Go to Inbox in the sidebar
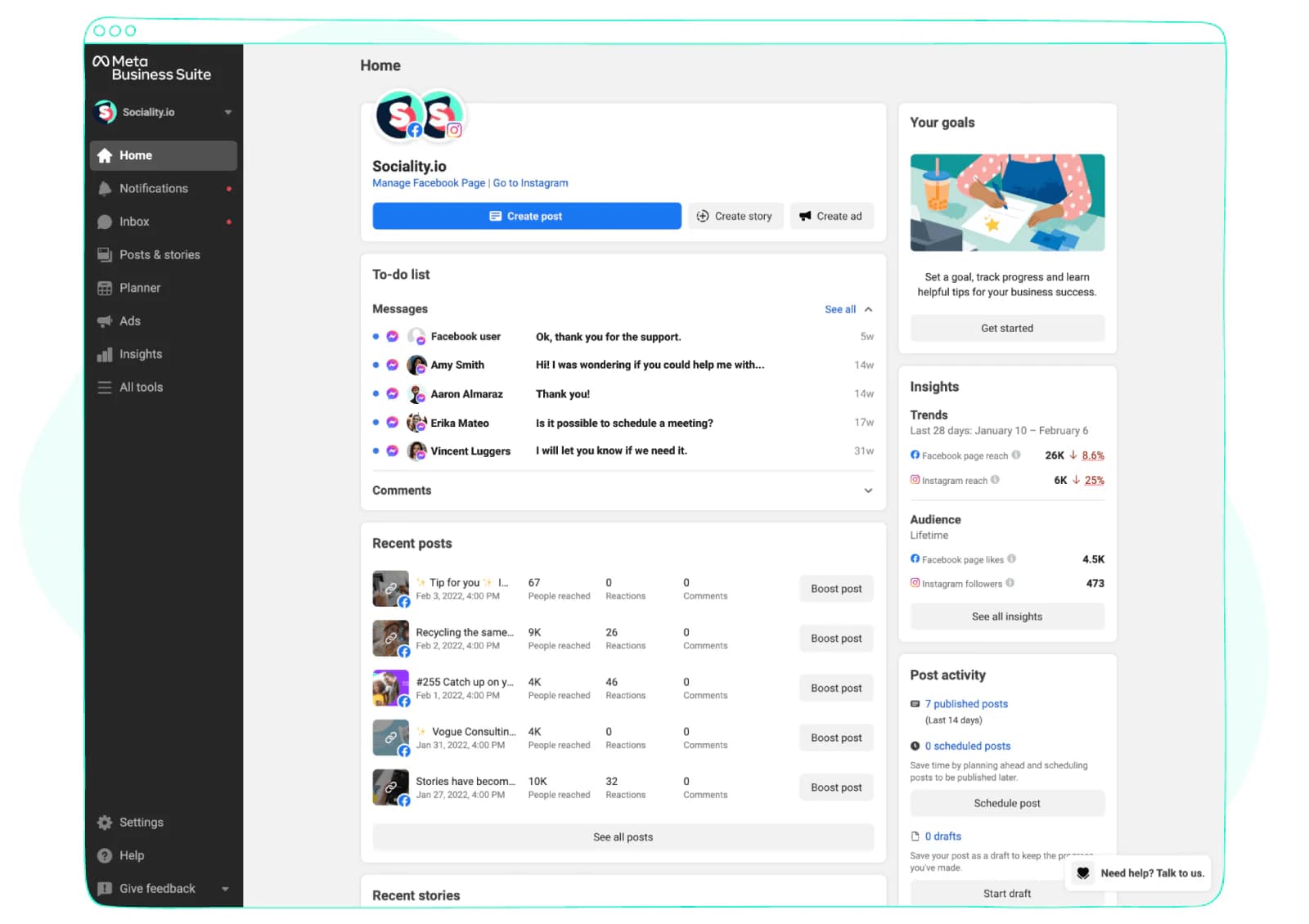The width and height of the screenshot is (1309, 924). (x=164, y=222)
